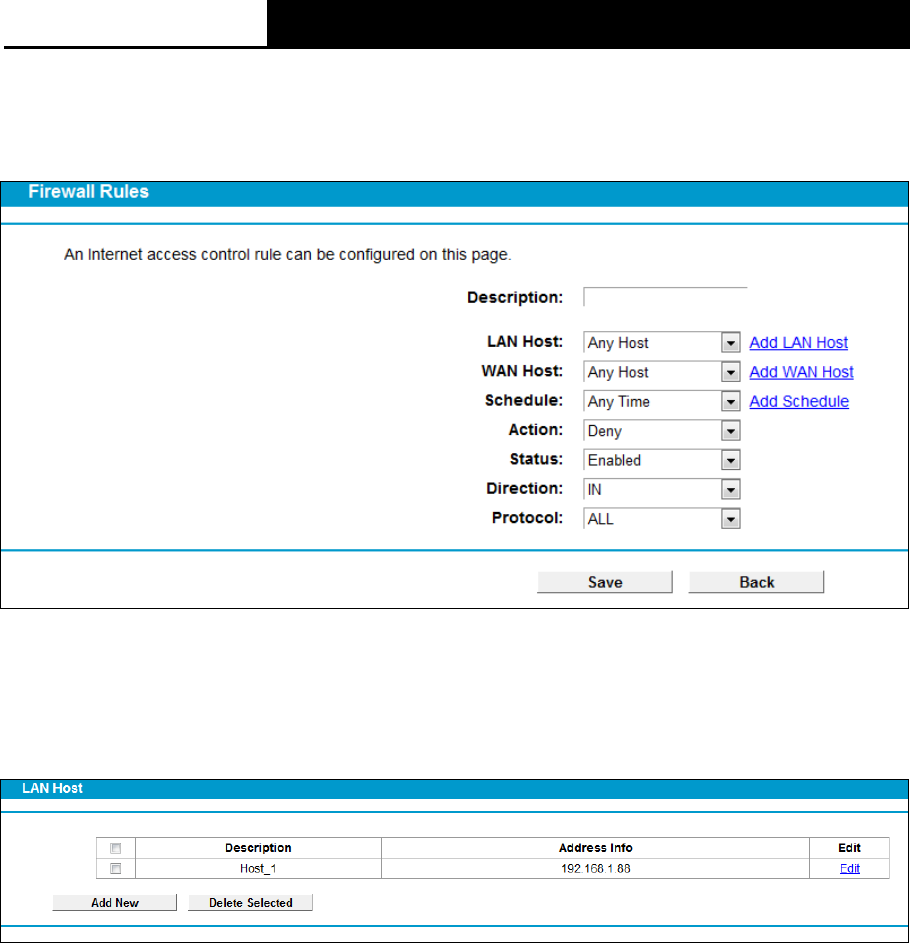
Task: Follow the Add WAN Host link
Action: pos(801,372)
